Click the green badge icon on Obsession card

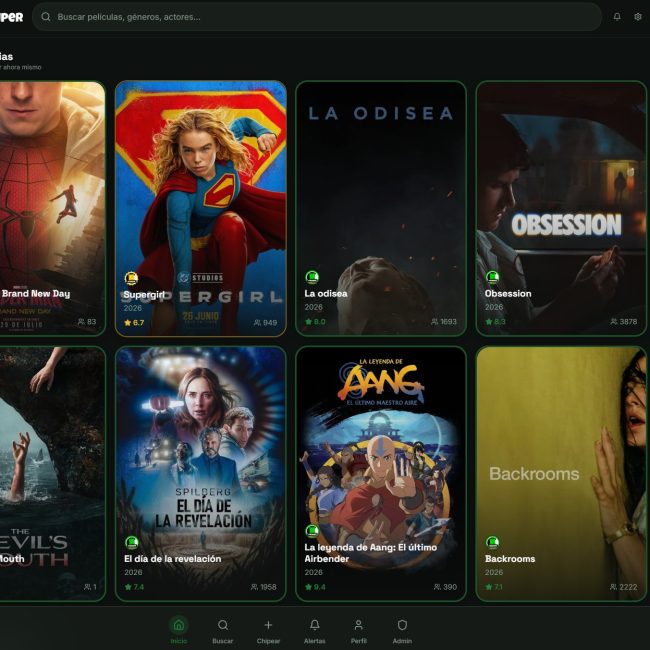[x=492, y=277]
